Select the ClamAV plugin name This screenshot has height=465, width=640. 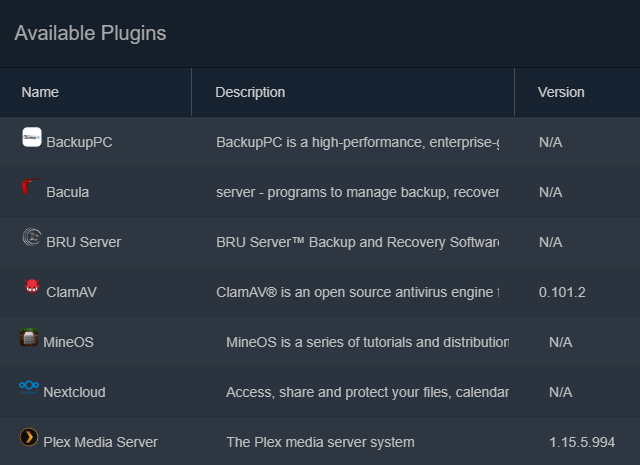coord(71,292)
